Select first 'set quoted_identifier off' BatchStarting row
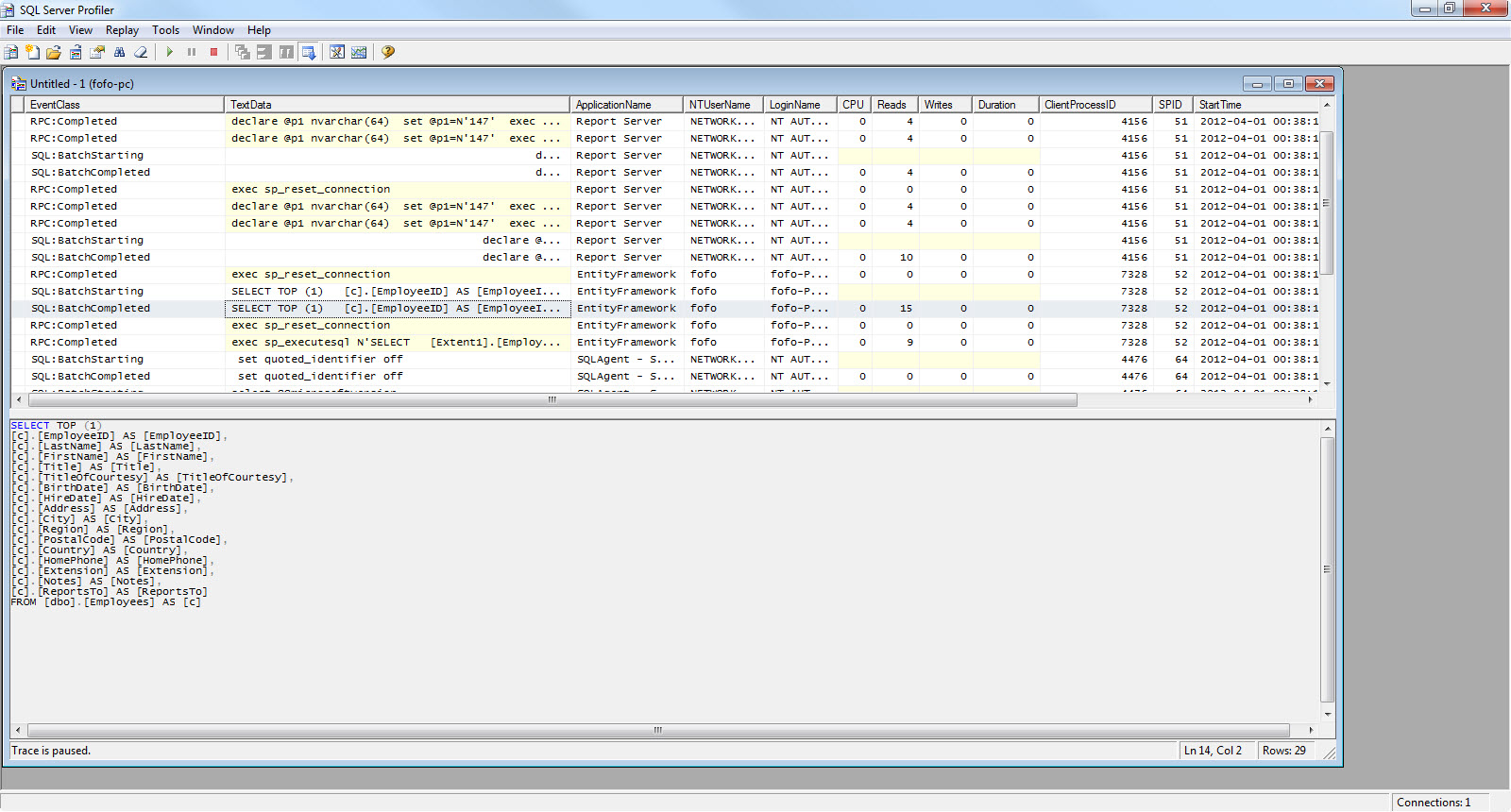Viewport: 1511px width, 812px height. [665, 360]
